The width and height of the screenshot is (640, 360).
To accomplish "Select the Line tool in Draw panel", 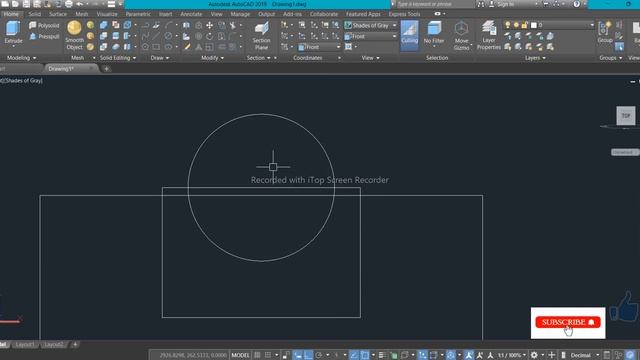I will tap(156, 36).
